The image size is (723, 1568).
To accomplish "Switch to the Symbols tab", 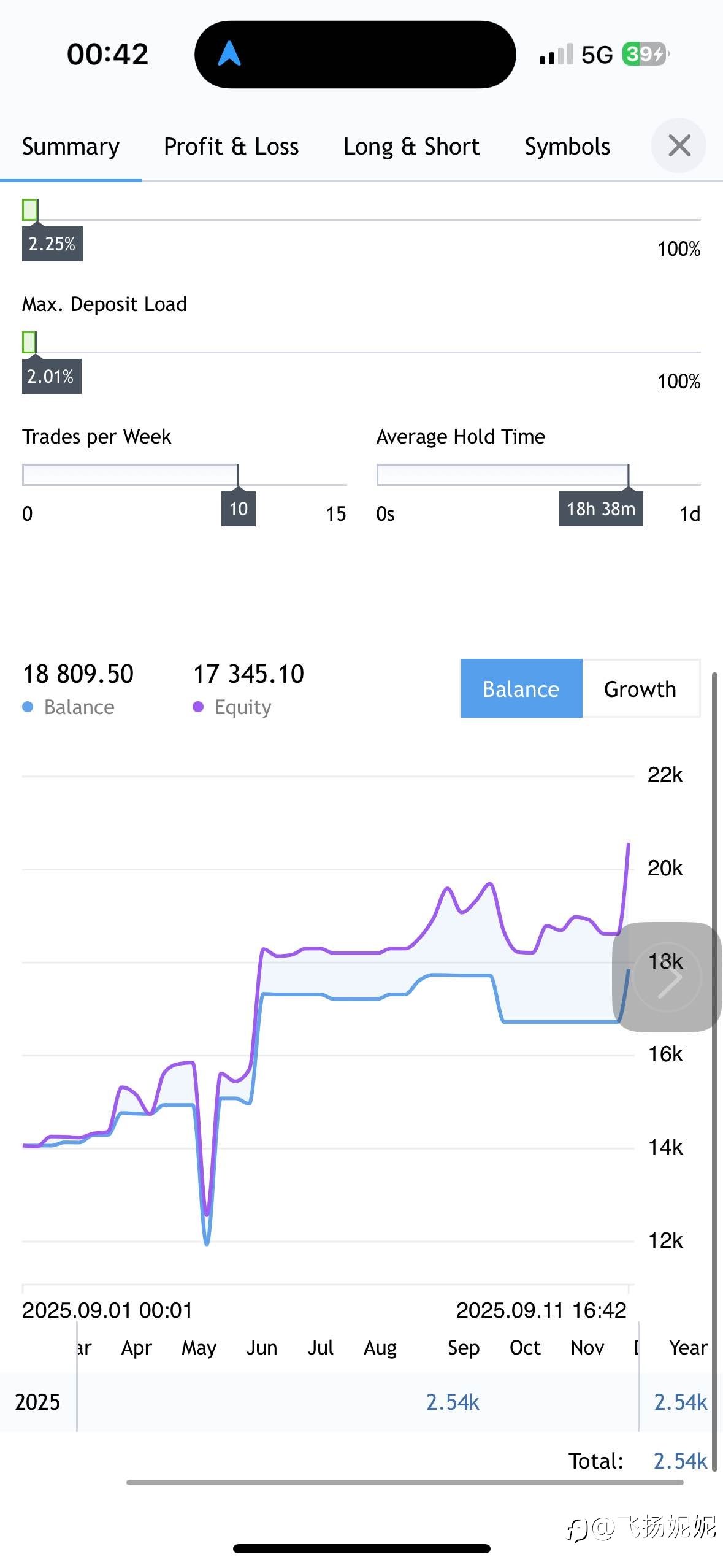I will 567,147.
